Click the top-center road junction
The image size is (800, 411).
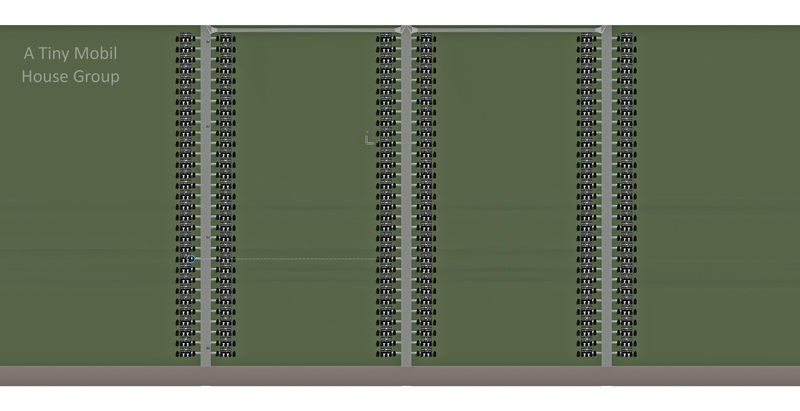(406, 30)
